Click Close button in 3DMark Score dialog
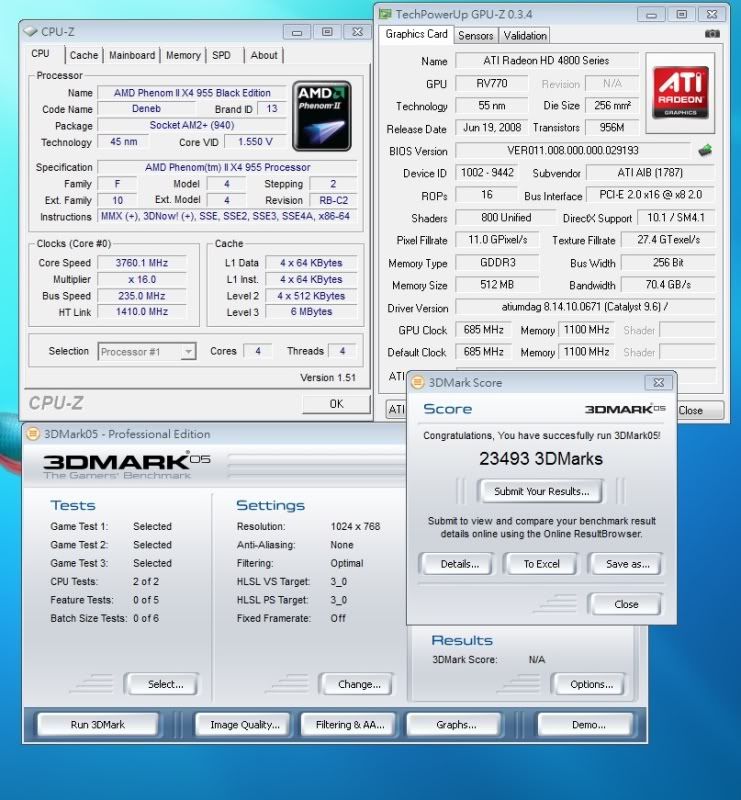 click(x=626, y=604)
